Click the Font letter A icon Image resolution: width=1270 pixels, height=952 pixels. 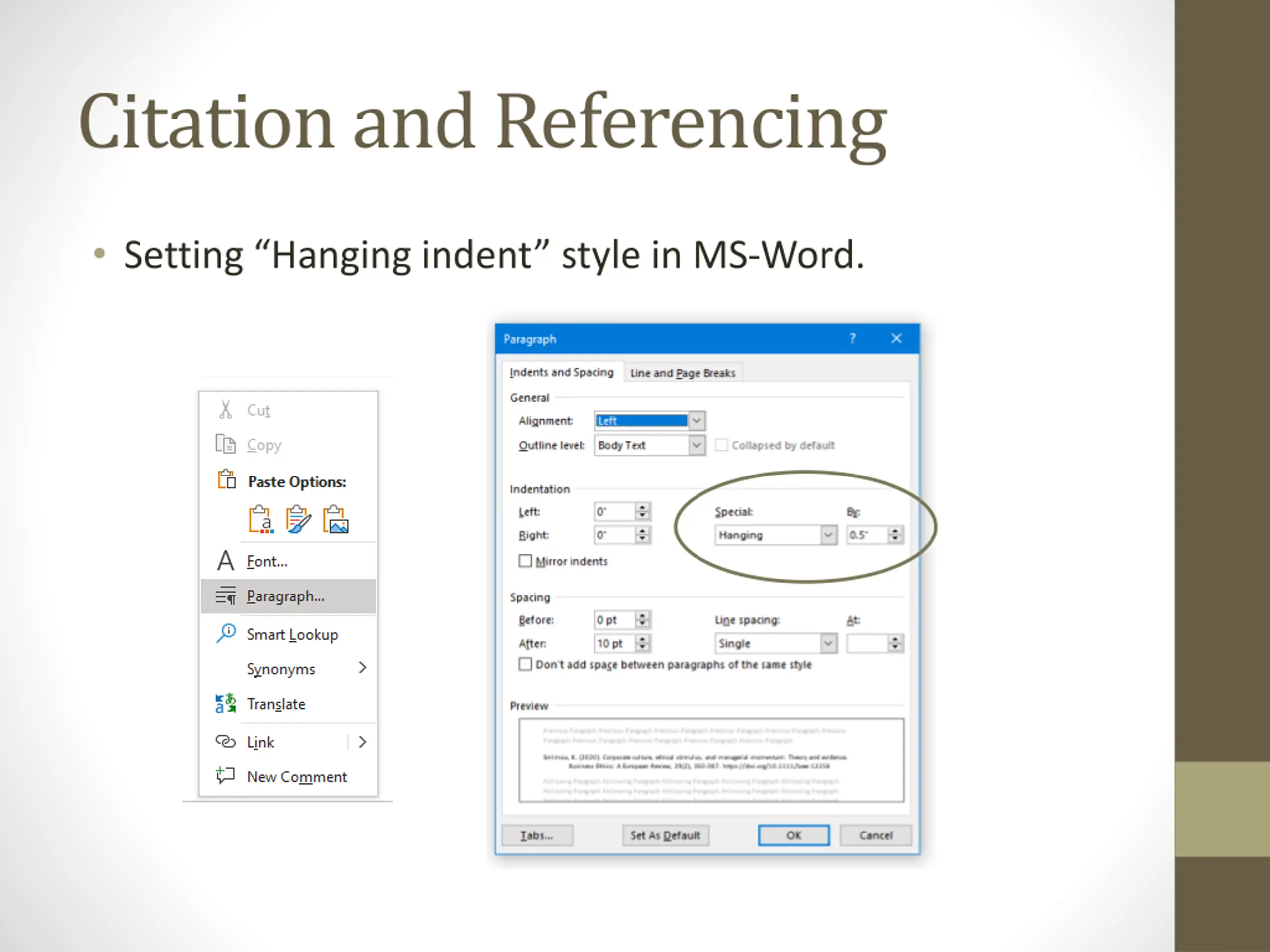coord(226,561)
